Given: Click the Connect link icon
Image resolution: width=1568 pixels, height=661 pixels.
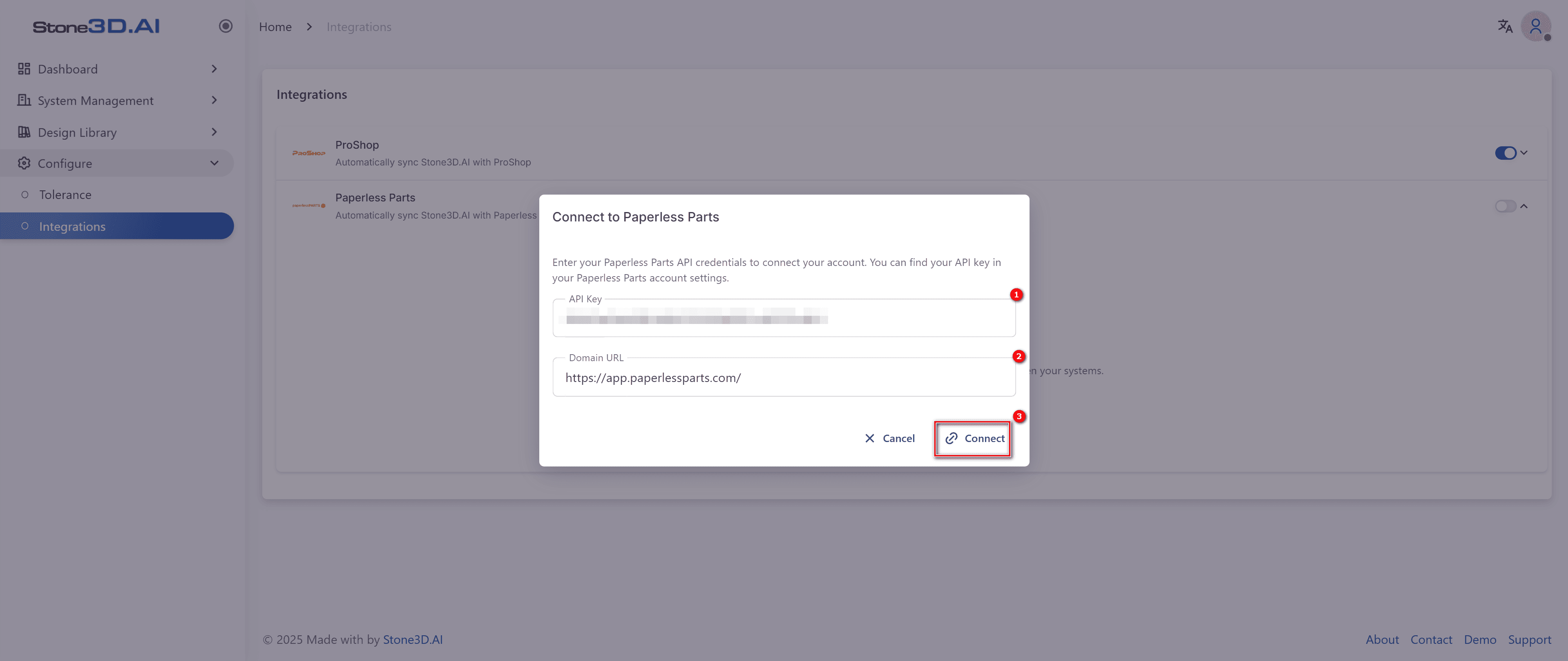Looking at the screenshot, I should (x=952, y=438).
